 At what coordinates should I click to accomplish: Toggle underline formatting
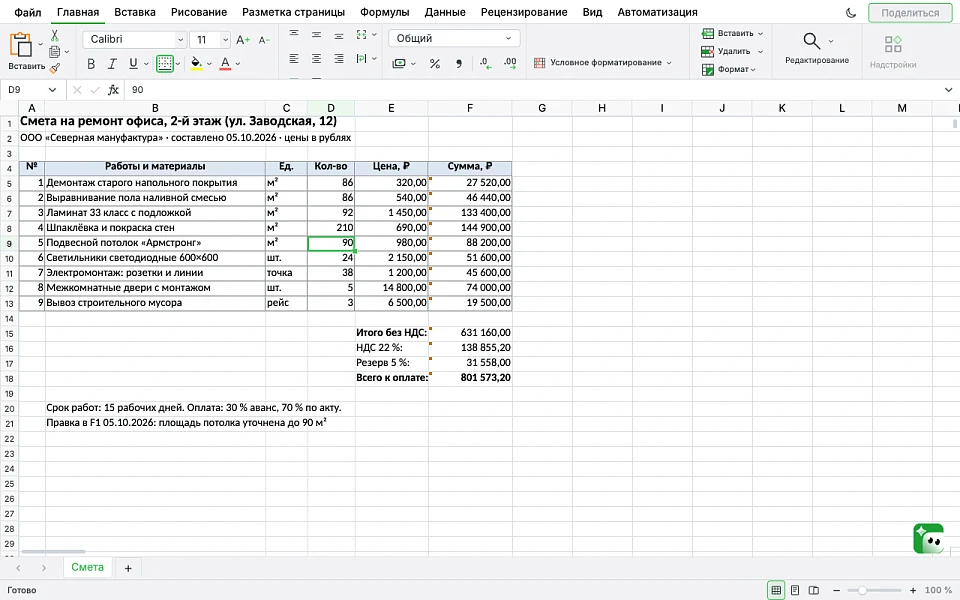[x=133, y=64]
